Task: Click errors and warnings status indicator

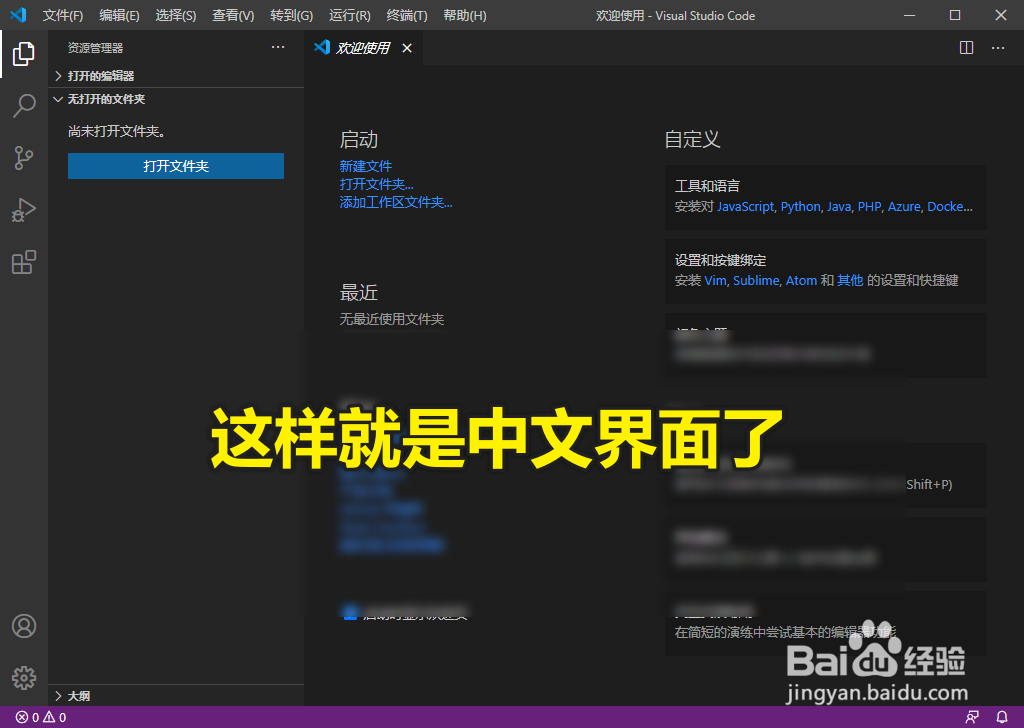Action: pos(40,717)
